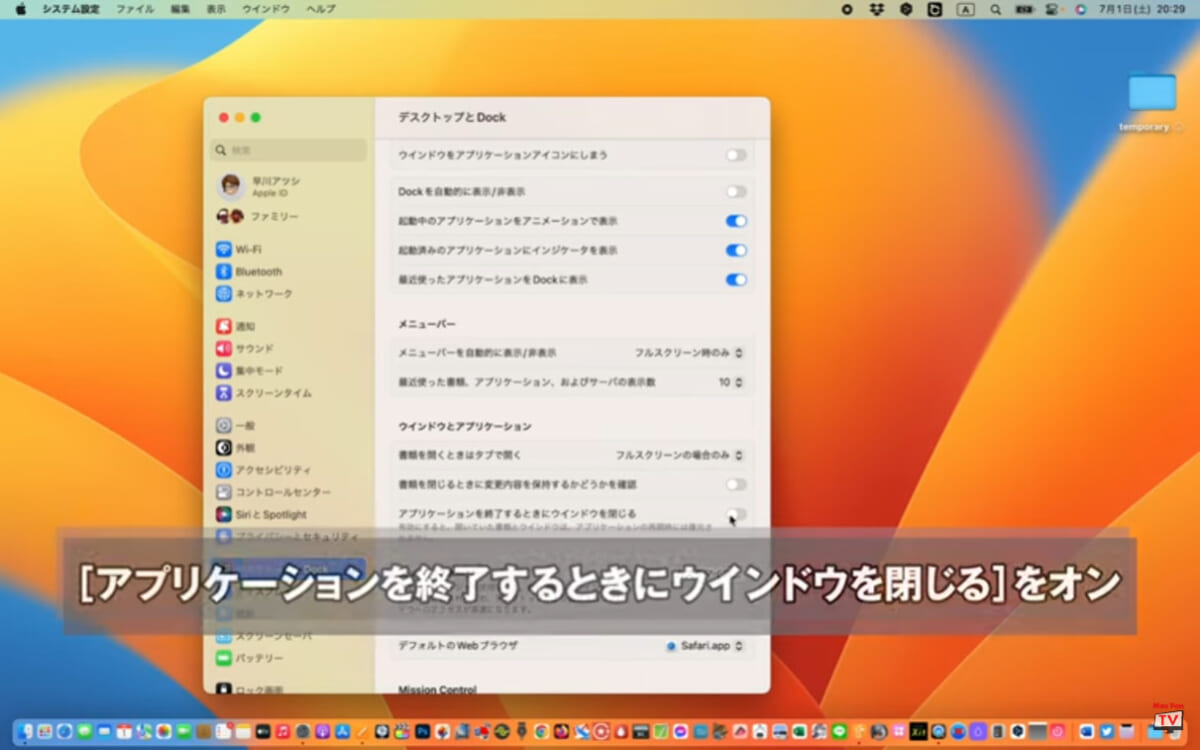The height and width of the screenshot is (750, 1200).
Task: Open Apple ID profile 早川アツシ
Action: 260,186
